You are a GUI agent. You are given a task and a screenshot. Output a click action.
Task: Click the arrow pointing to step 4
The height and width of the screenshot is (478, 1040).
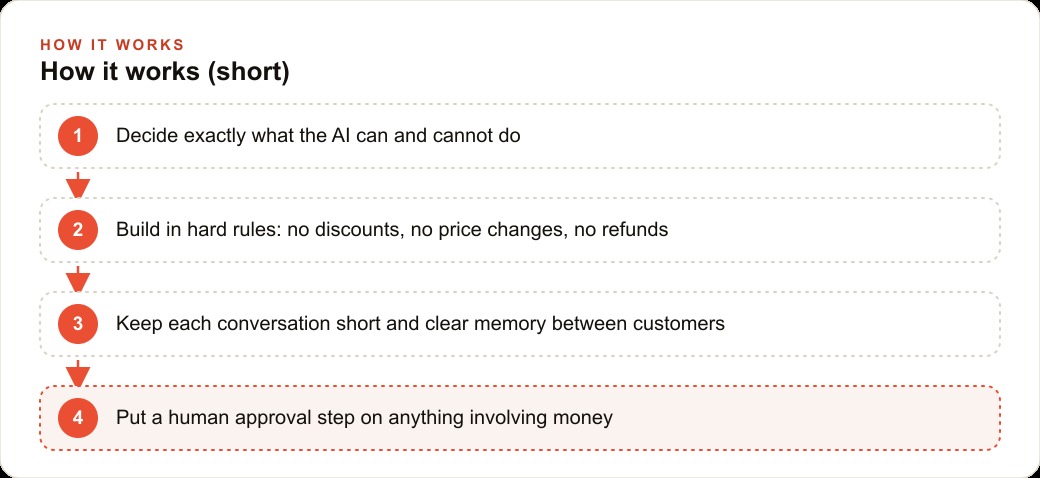pyautogui.click(x=78, y=373)
